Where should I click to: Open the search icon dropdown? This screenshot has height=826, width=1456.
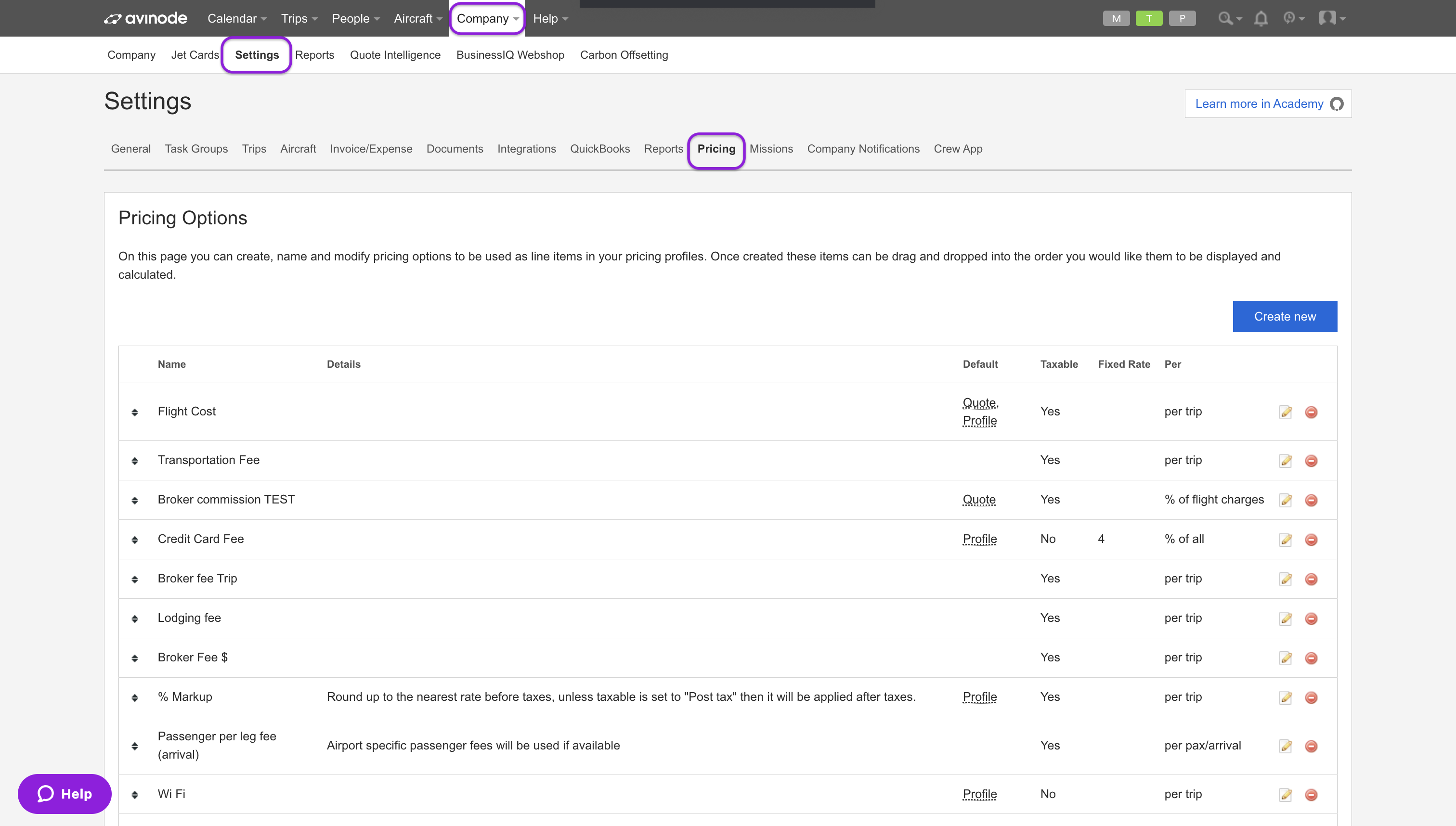point(1230,18)
